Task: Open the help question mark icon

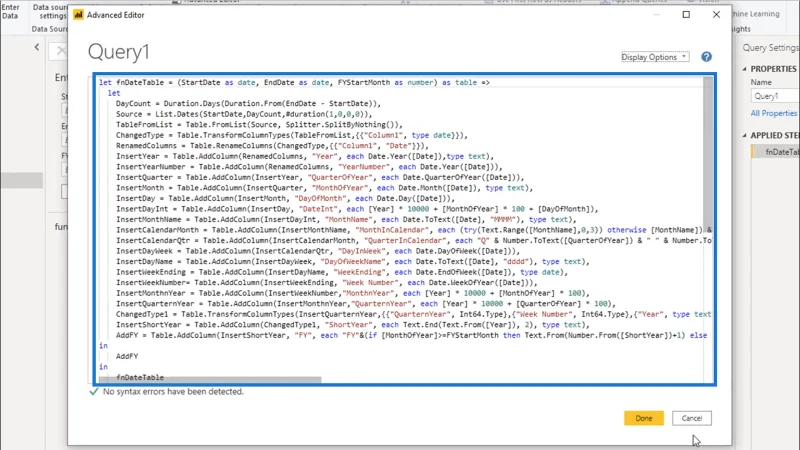Action: (x=706, y=57)
